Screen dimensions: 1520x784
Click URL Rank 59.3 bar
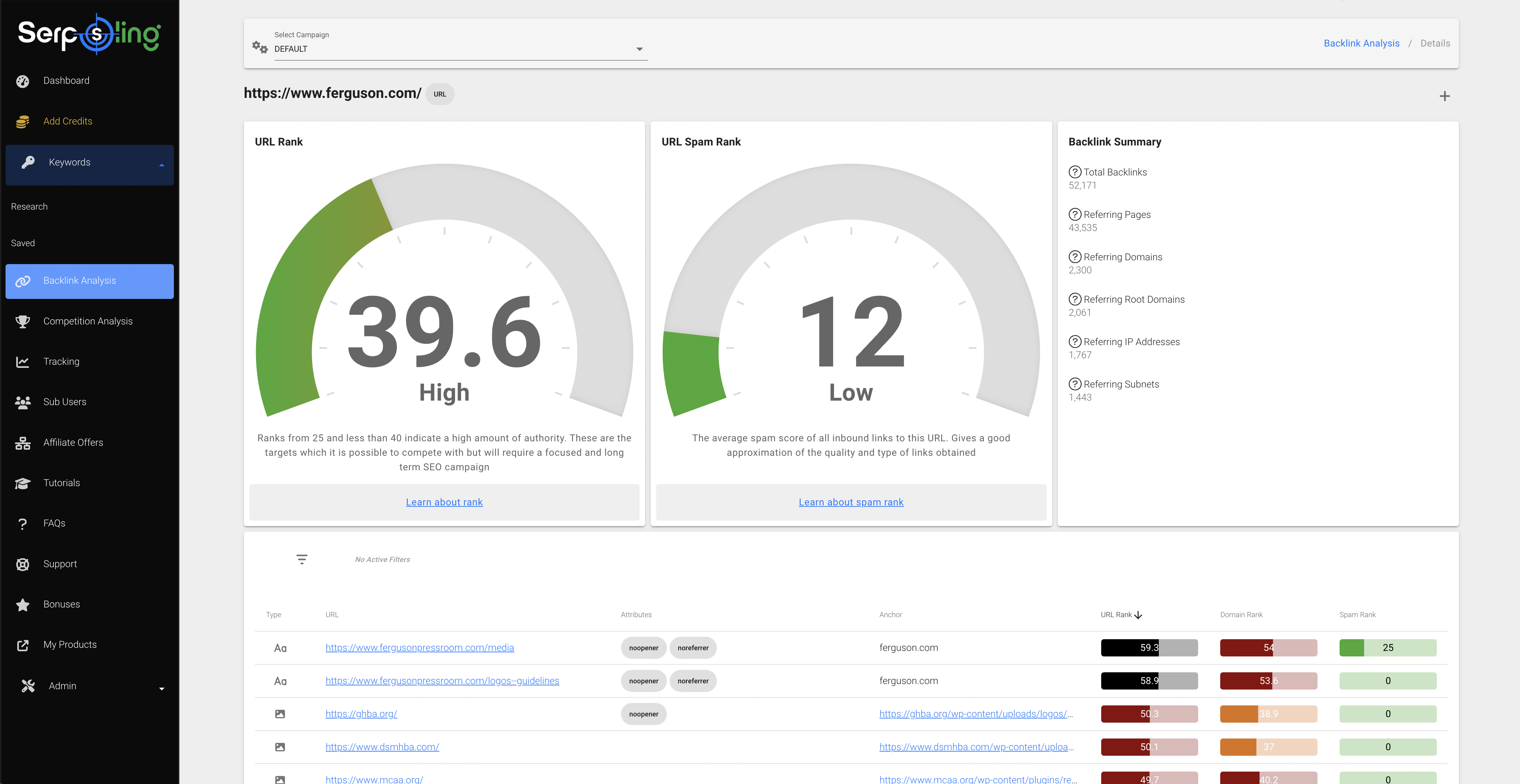[x=1149, y=648]
